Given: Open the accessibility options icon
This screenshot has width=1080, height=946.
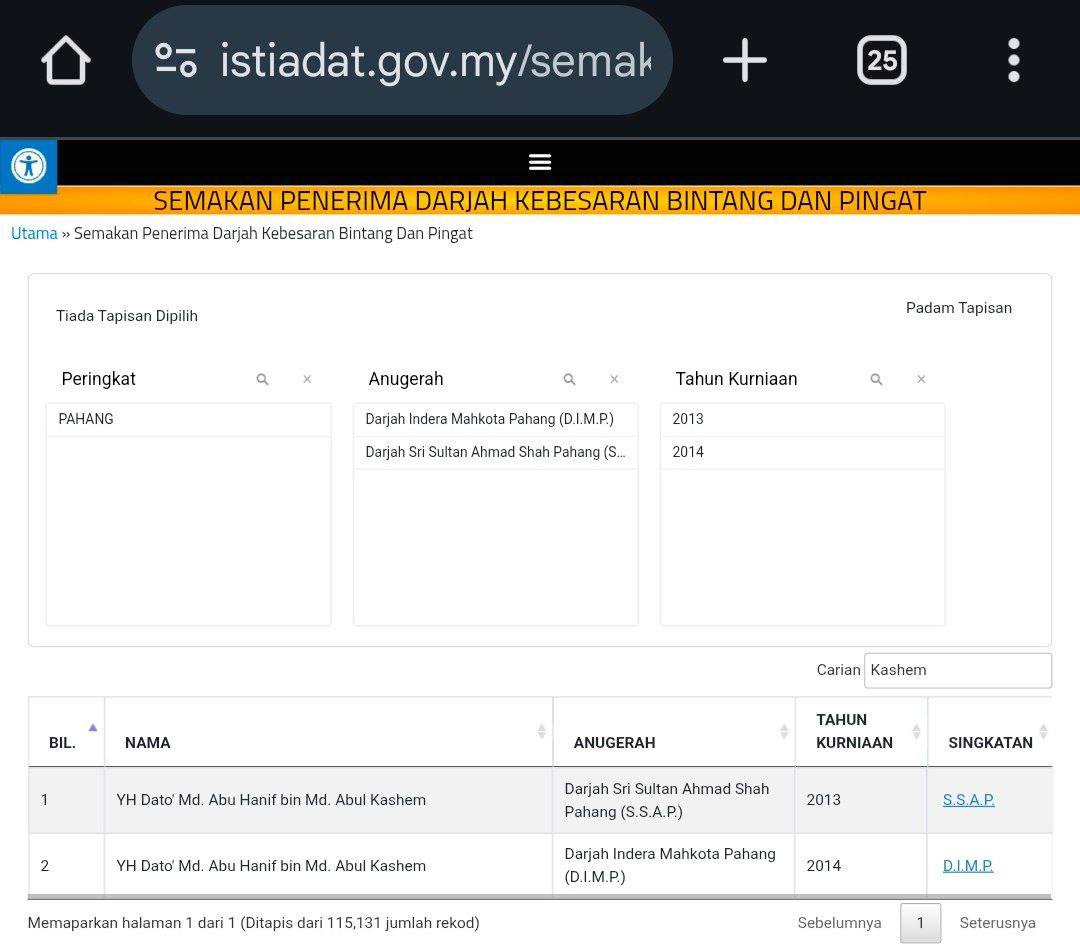Looking at the screenshot, I should tap(28, 165).
